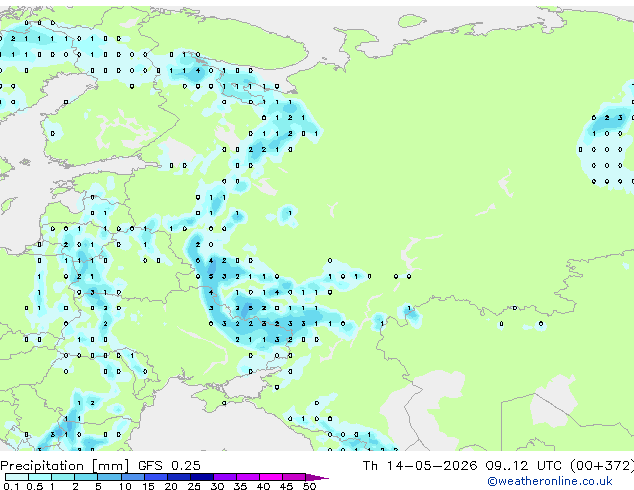Click the 25–30 mm dark navy legend swatch

point(201,477)
